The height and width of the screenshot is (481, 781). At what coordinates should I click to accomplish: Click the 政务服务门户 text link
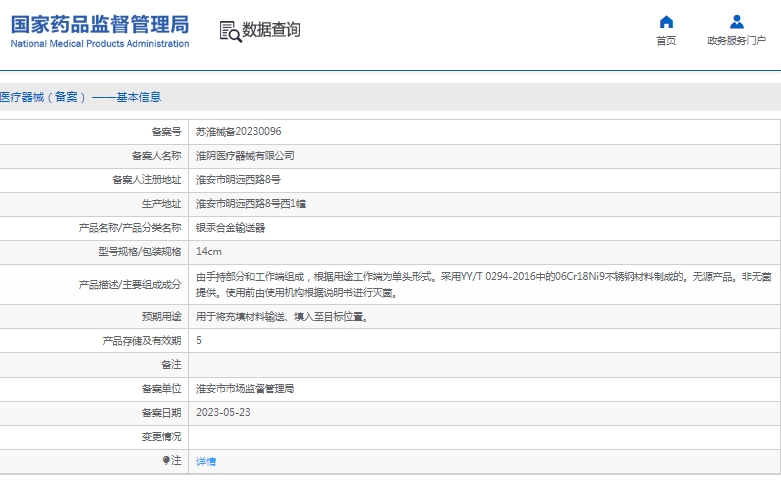coord(736,41)
